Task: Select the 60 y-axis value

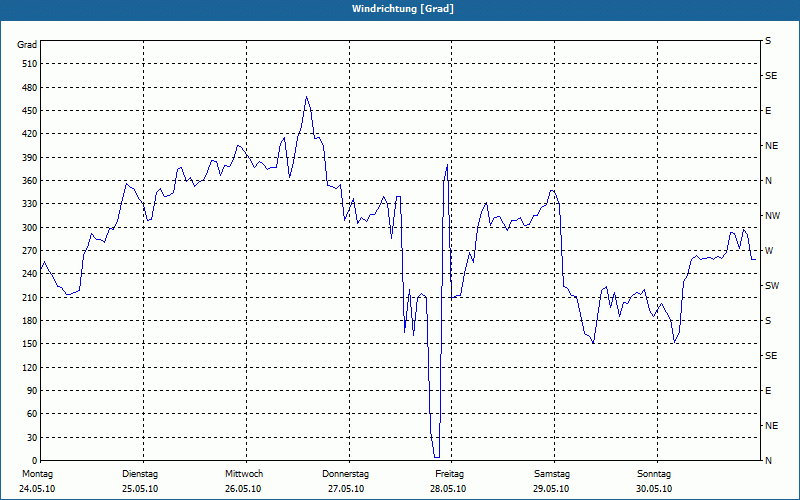Action: pyautogui.click(x=33, y=414)
